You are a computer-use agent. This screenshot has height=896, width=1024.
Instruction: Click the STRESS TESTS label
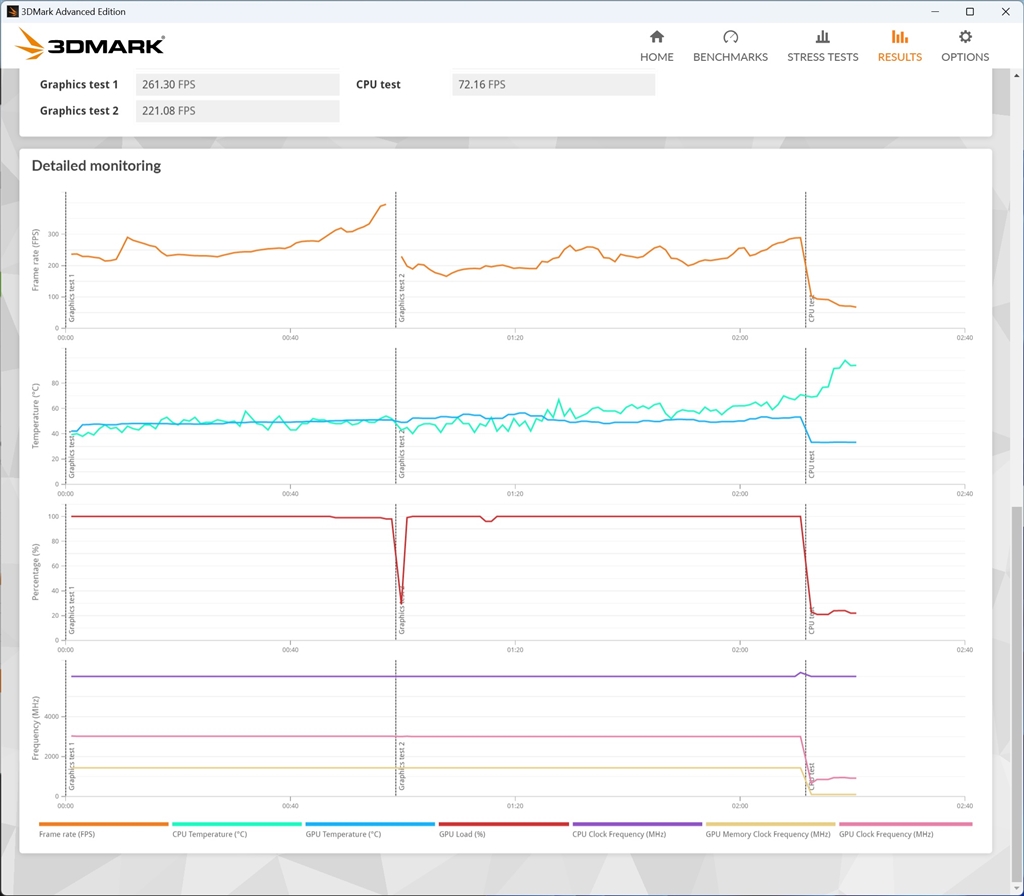pos(823,57)
